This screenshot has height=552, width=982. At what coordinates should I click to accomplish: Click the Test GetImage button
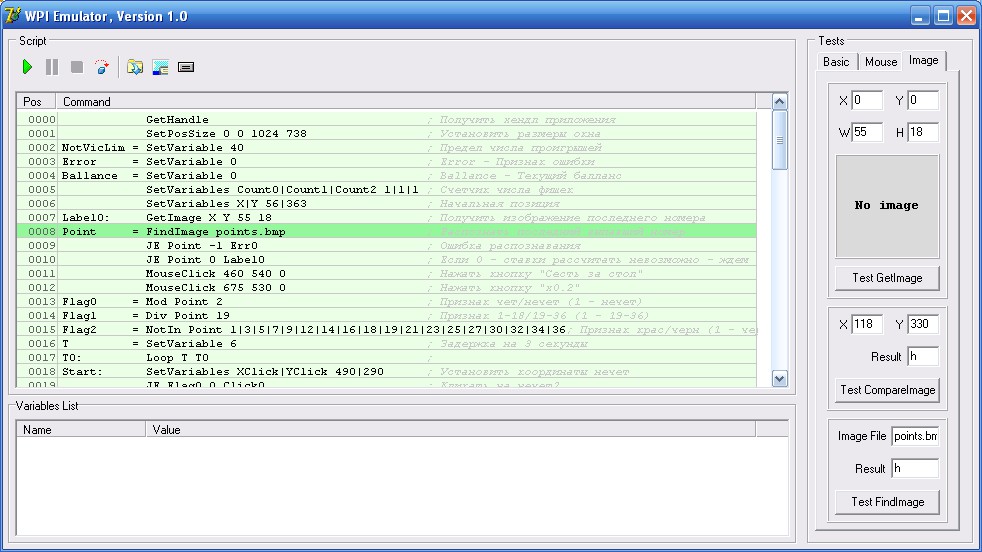point(887,278)
